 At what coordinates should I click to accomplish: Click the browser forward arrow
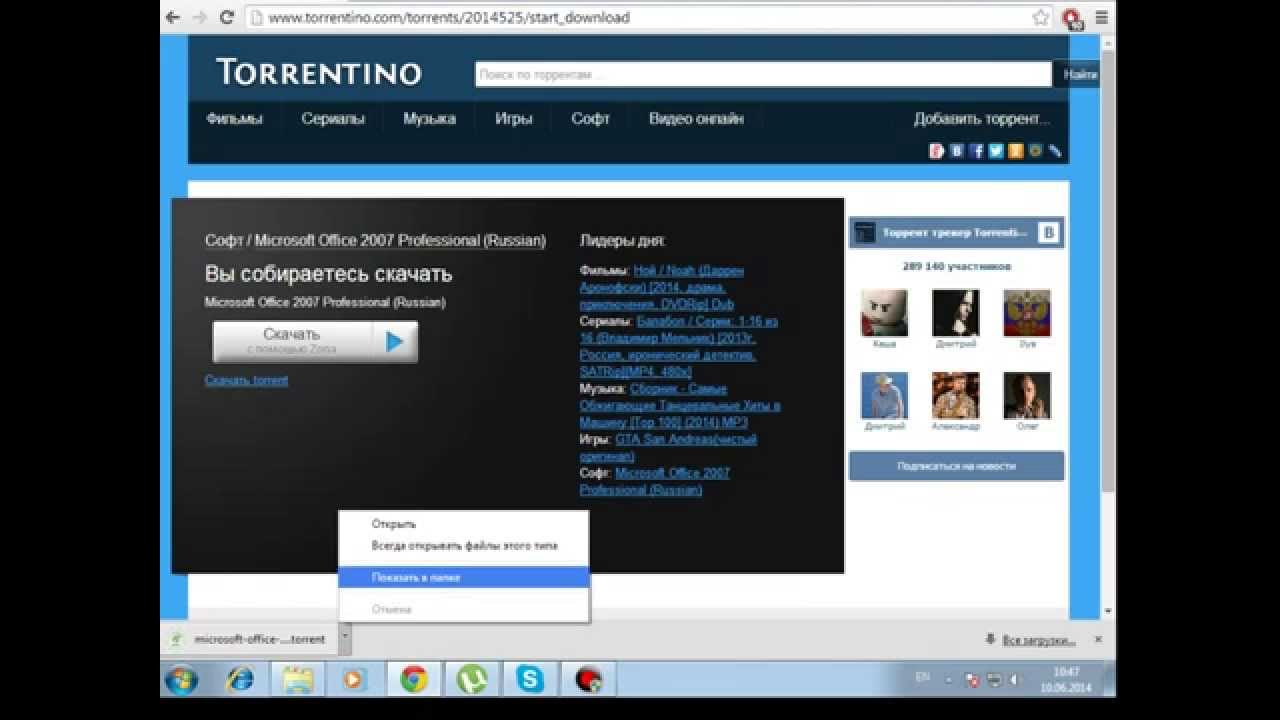pos(199,17)
